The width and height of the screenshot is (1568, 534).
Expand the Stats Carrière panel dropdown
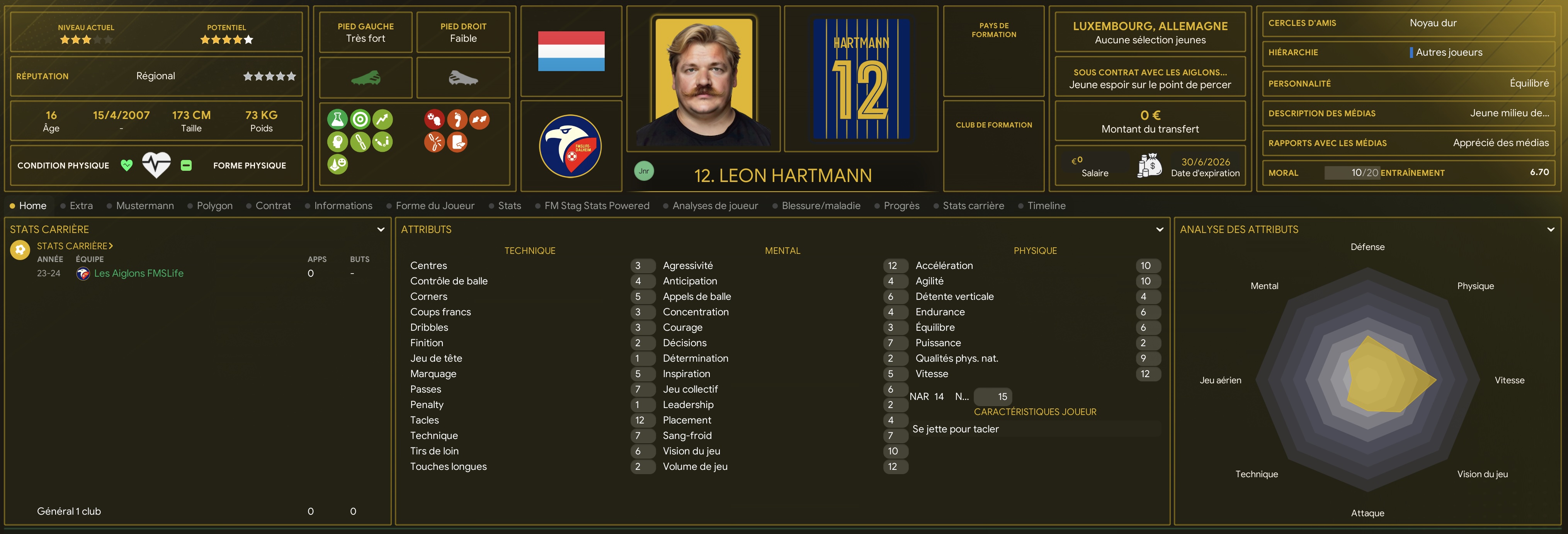tap(381, 230)
